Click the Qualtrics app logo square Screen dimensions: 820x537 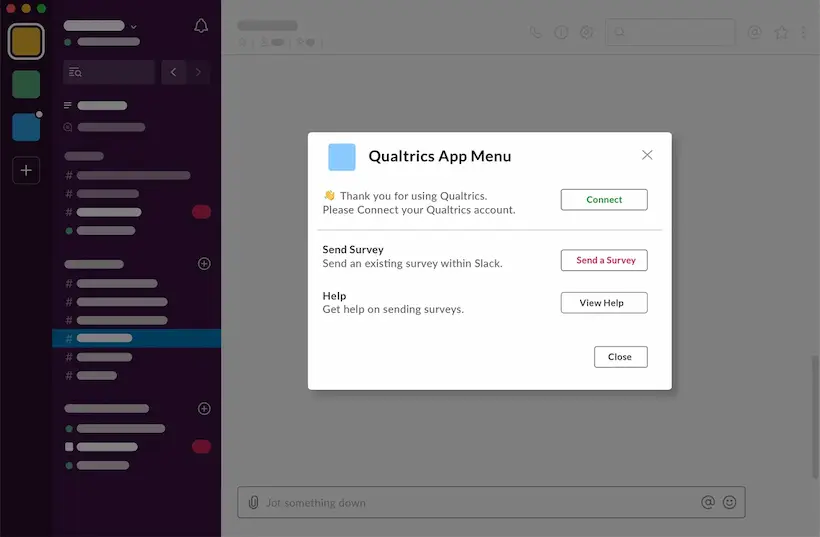(x=341, y=157)
